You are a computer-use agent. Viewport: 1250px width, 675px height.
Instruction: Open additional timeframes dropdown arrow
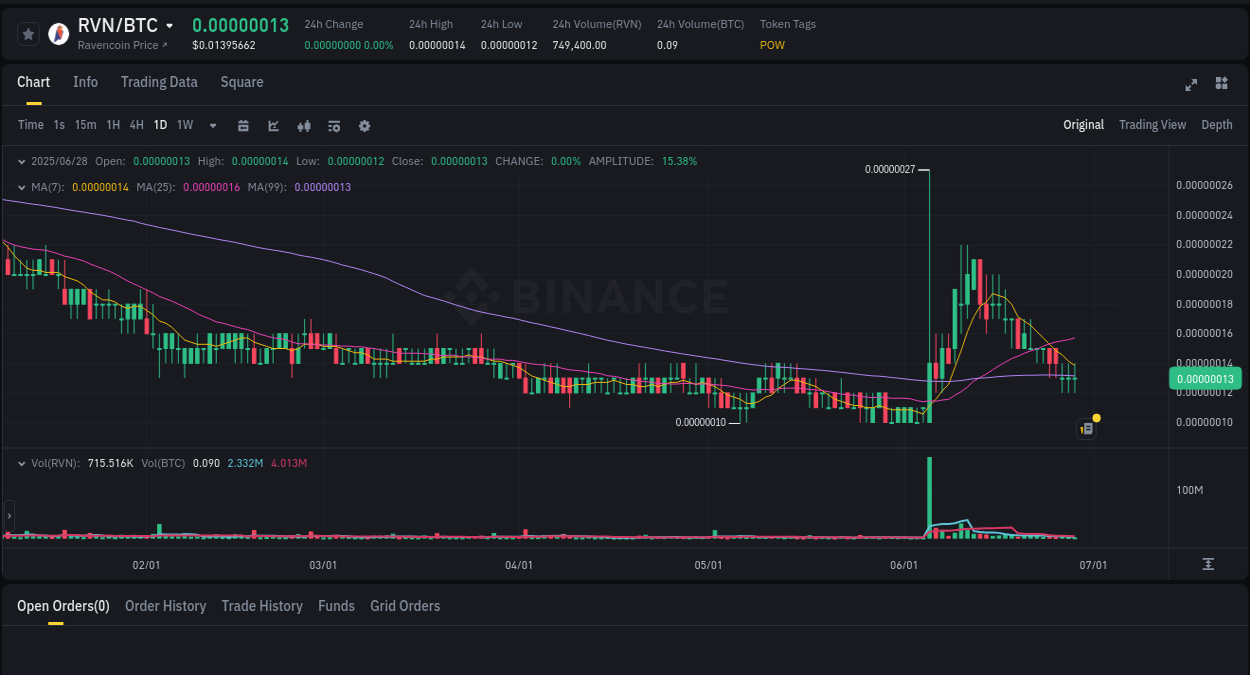click(x=211, y=125)
